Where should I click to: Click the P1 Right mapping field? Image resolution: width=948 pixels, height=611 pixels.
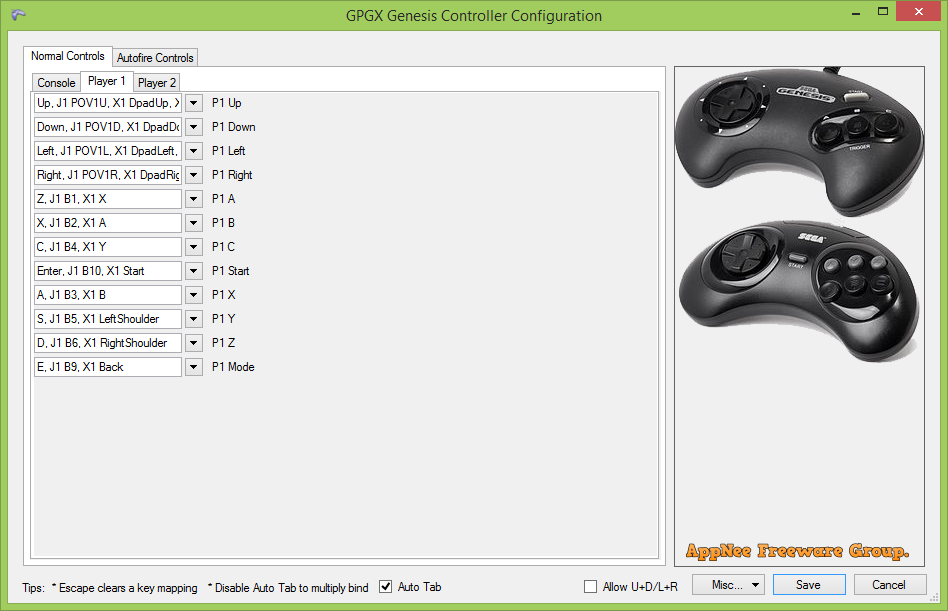point(108,175)
